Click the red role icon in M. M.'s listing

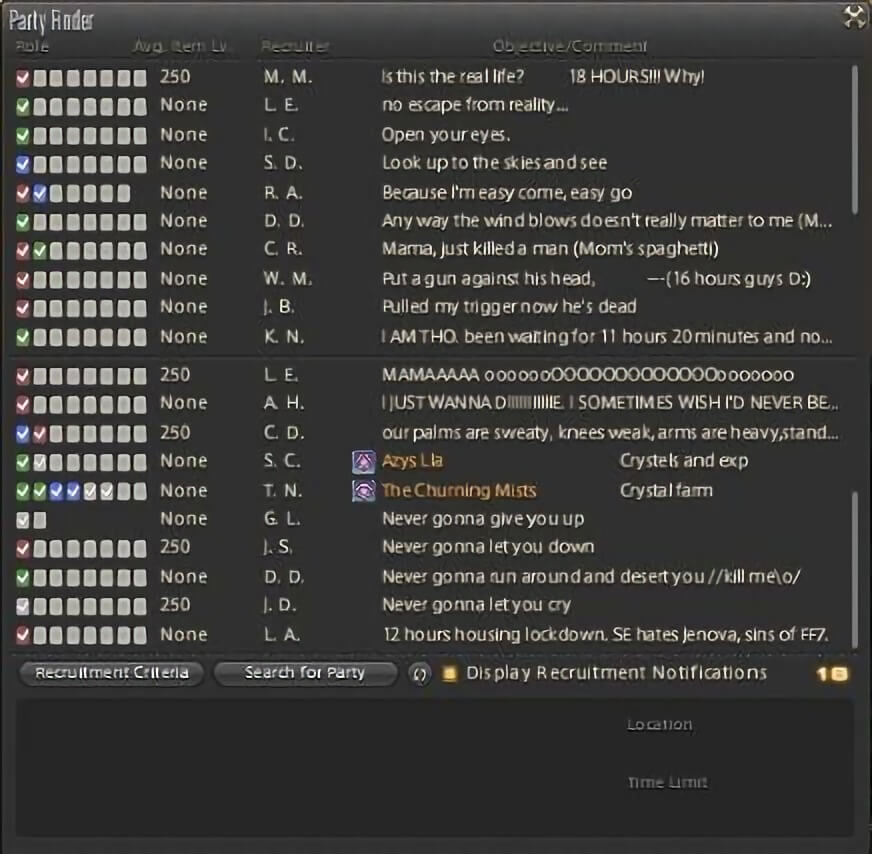point(23,77)
